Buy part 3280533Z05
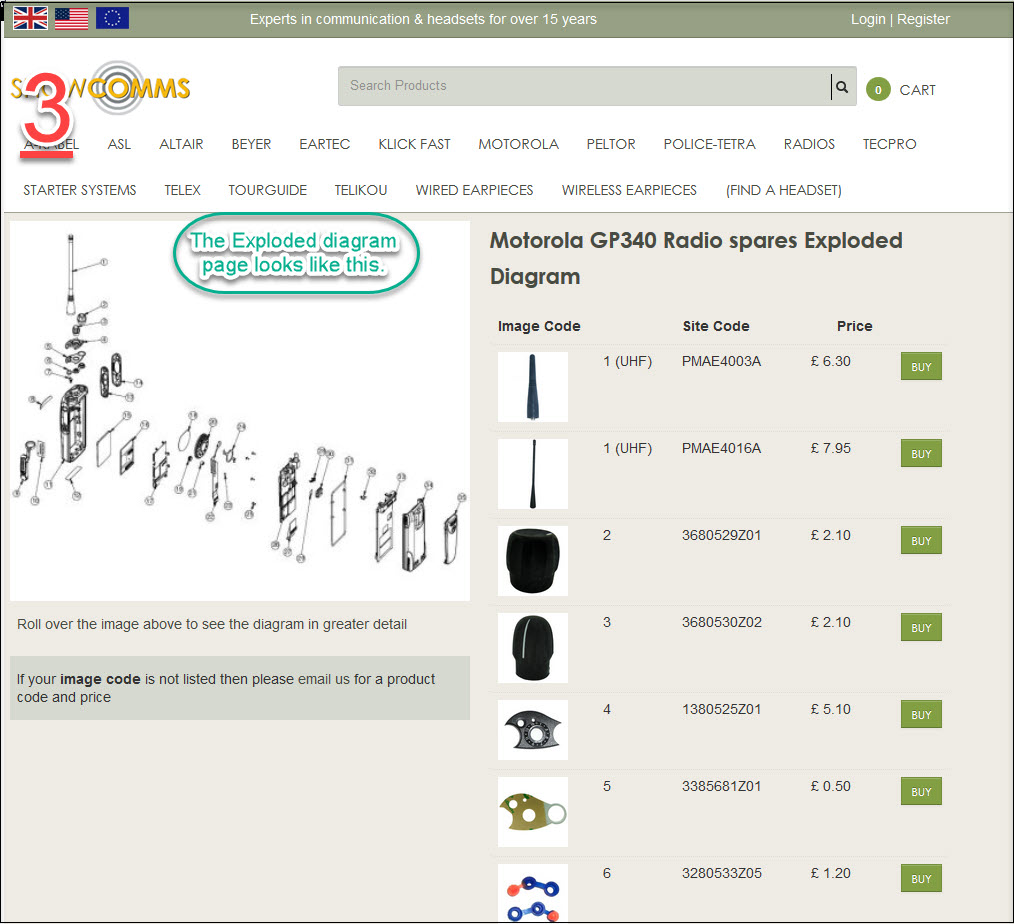 point(921,879)
